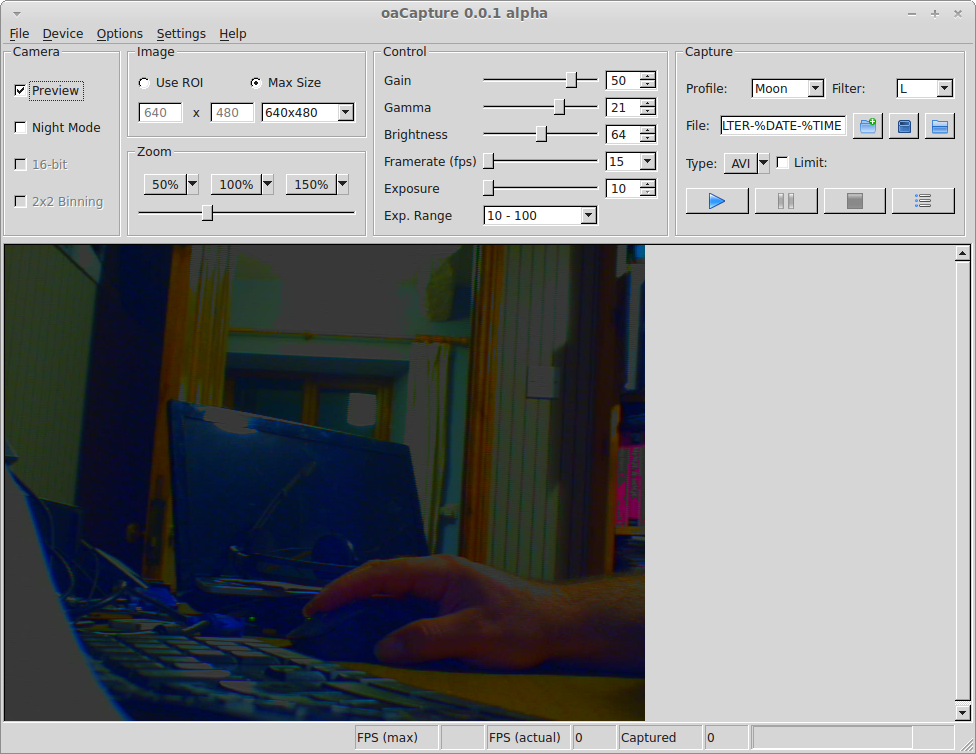Select the Use ROI radio button
This screenshot has width=976, height=754.
coord(145,83)
